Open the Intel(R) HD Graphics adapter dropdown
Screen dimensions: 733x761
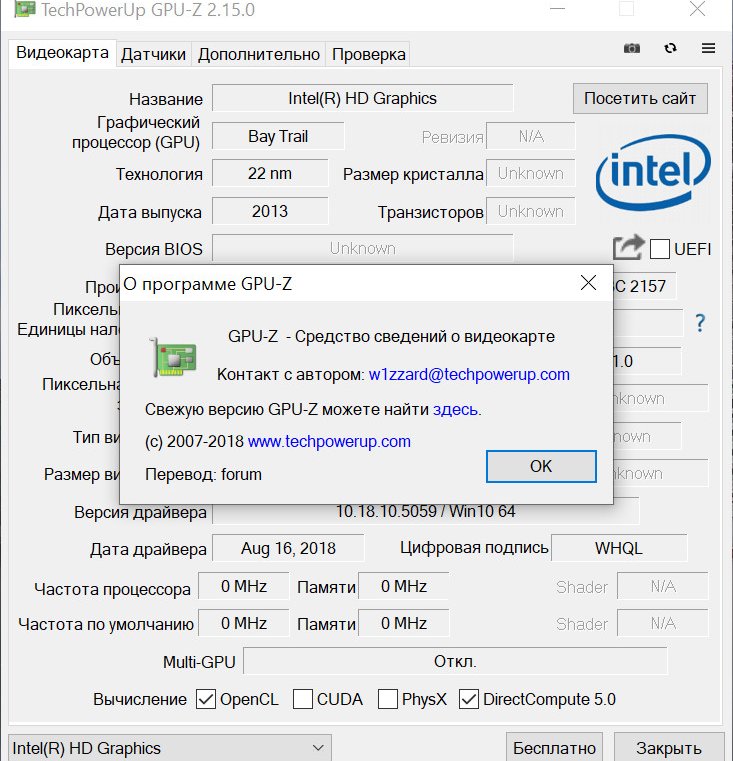[x=170, y=748]
